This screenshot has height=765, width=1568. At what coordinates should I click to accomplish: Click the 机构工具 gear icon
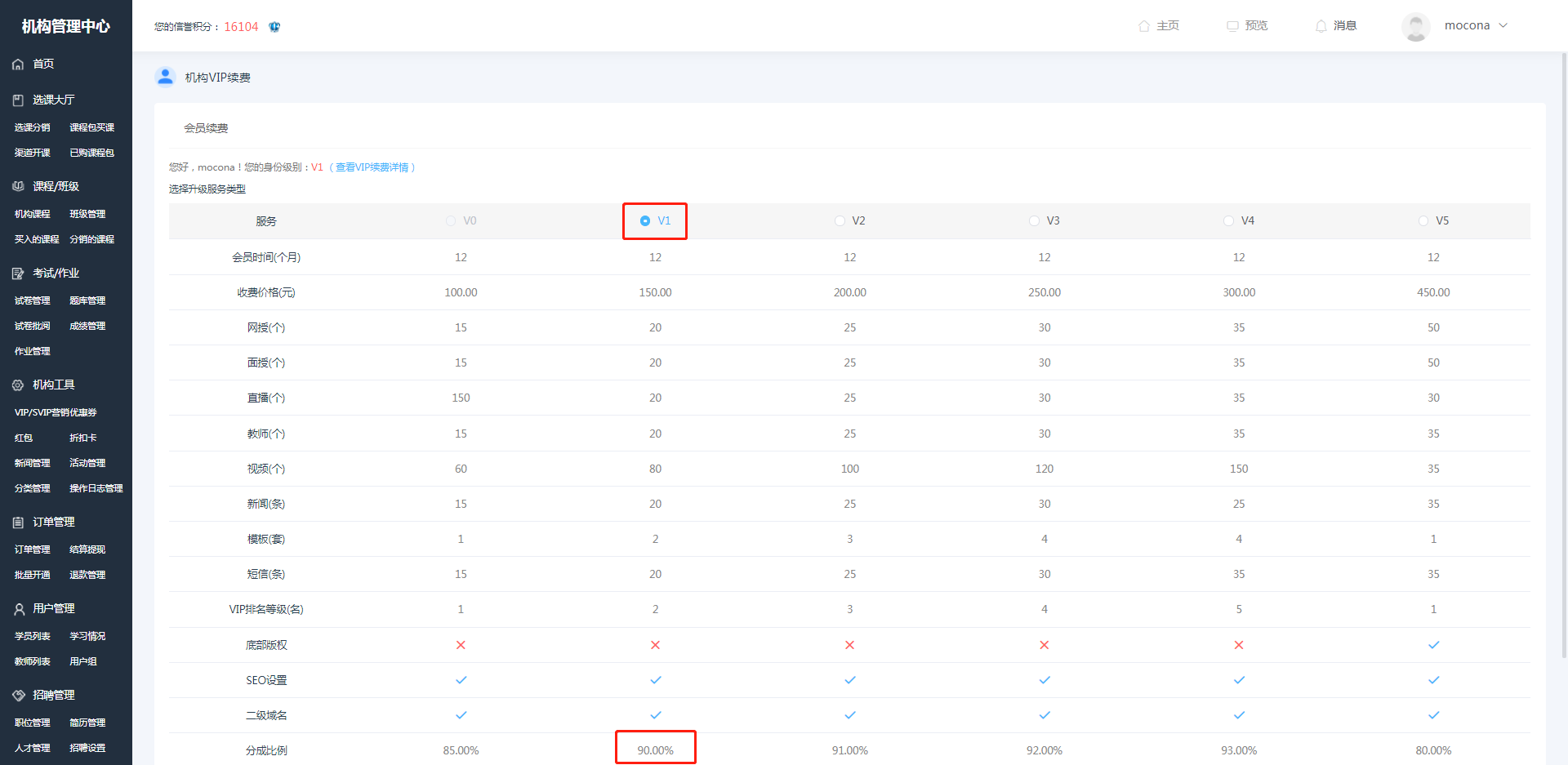coord(18,385)
